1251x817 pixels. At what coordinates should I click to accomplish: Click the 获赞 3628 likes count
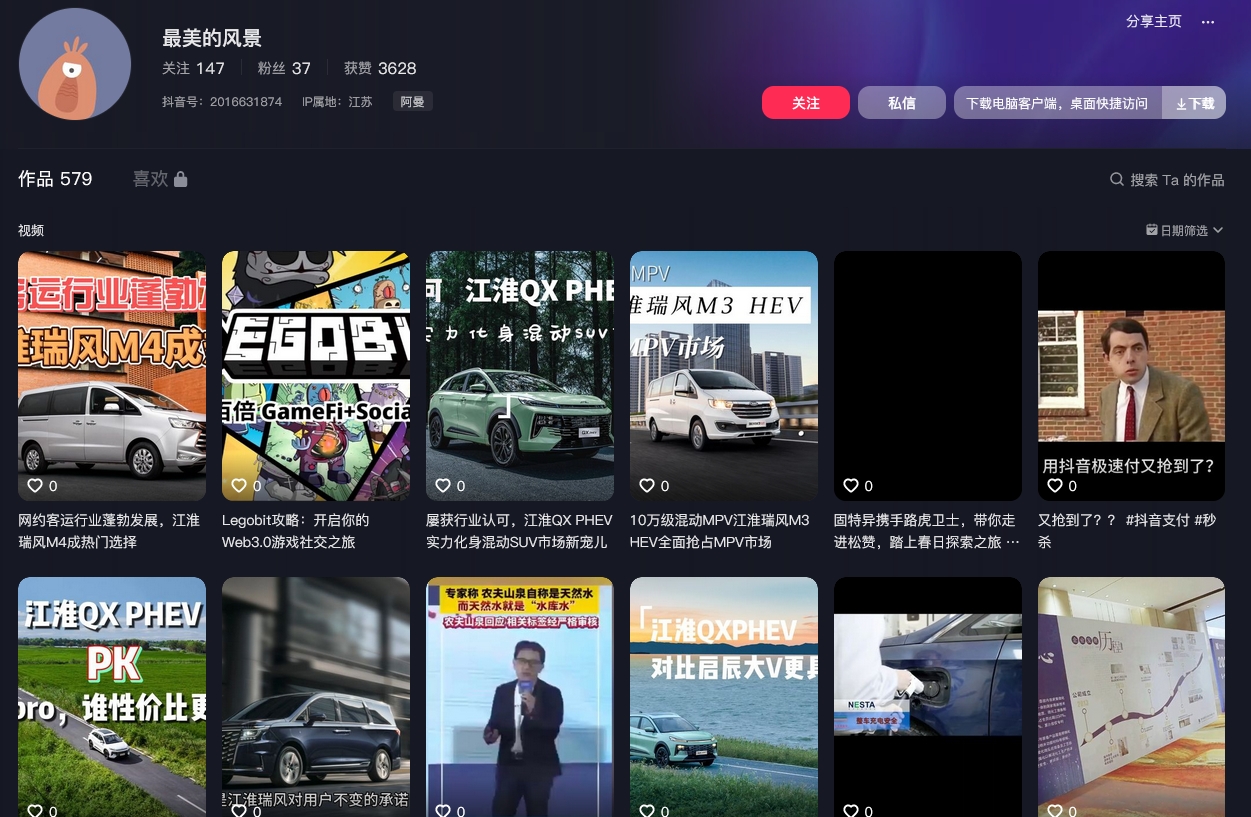tap(380, 68)
